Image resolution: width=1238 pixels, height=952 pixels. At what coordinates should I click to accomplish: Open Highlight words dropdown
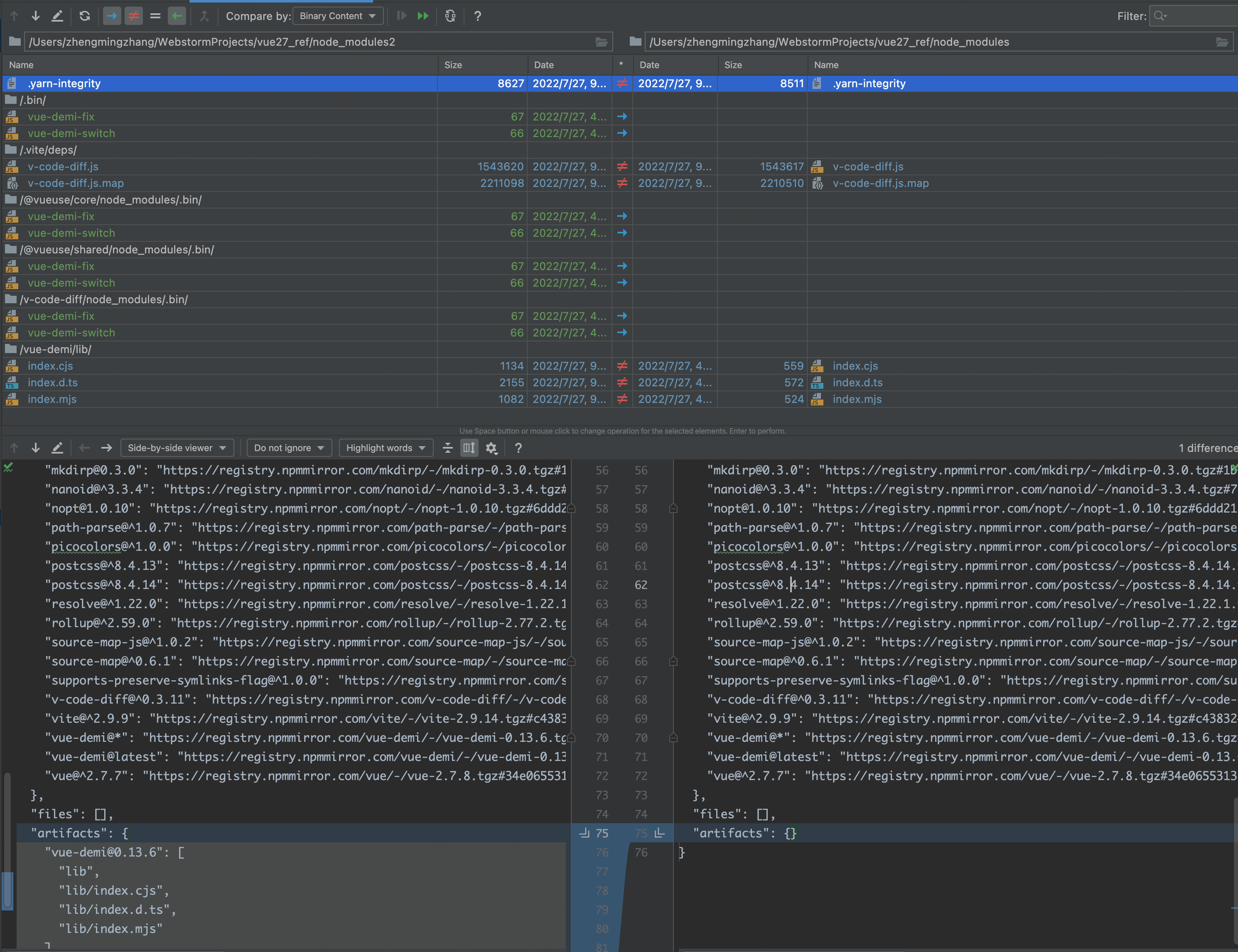(386, 448)
